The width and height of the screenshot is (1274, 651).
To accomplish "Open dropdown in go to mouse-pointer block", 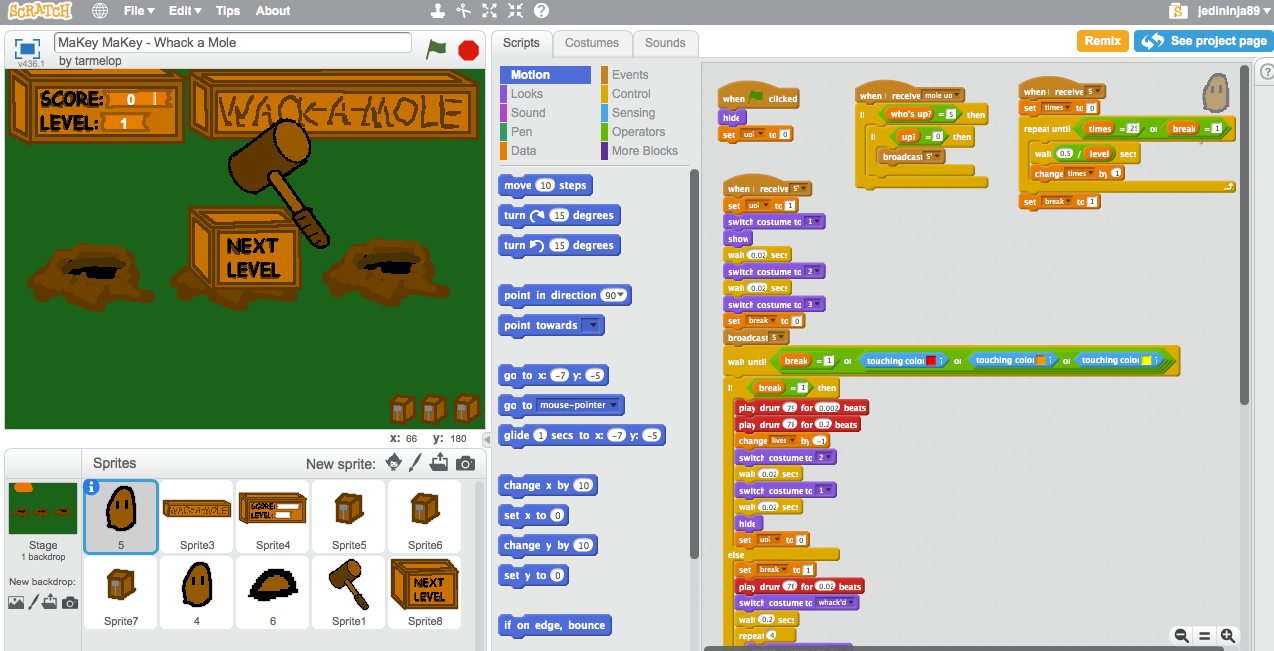I will 614,404.
